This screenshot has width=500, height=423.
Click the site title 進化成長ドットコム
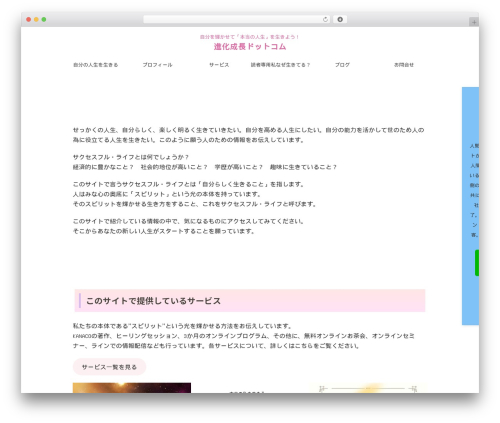point(250,46)
